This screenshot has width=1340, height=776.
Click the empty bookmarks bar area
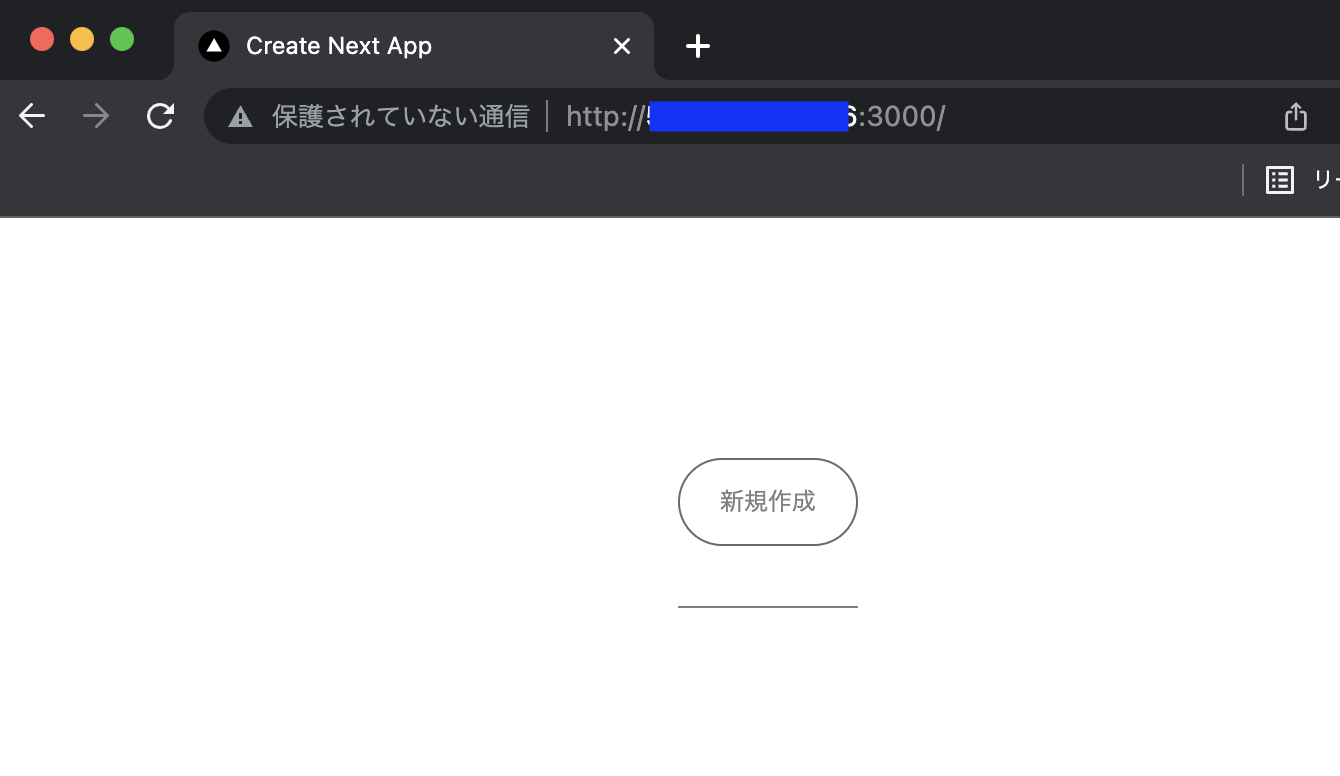[x=620, y=180]
